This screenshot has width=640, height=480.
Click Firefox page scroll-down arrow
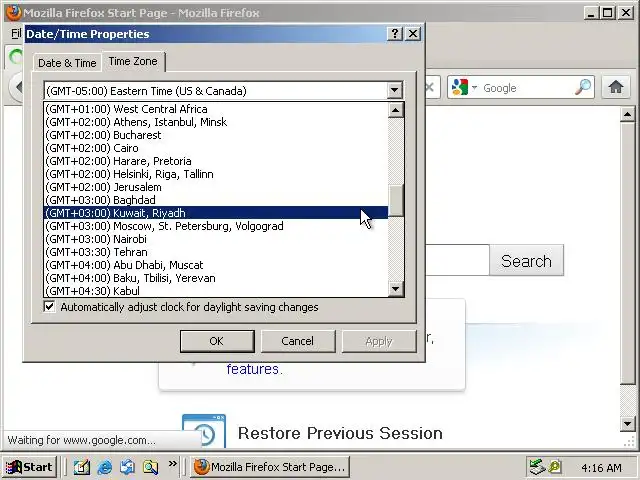(x=627, y=424)
